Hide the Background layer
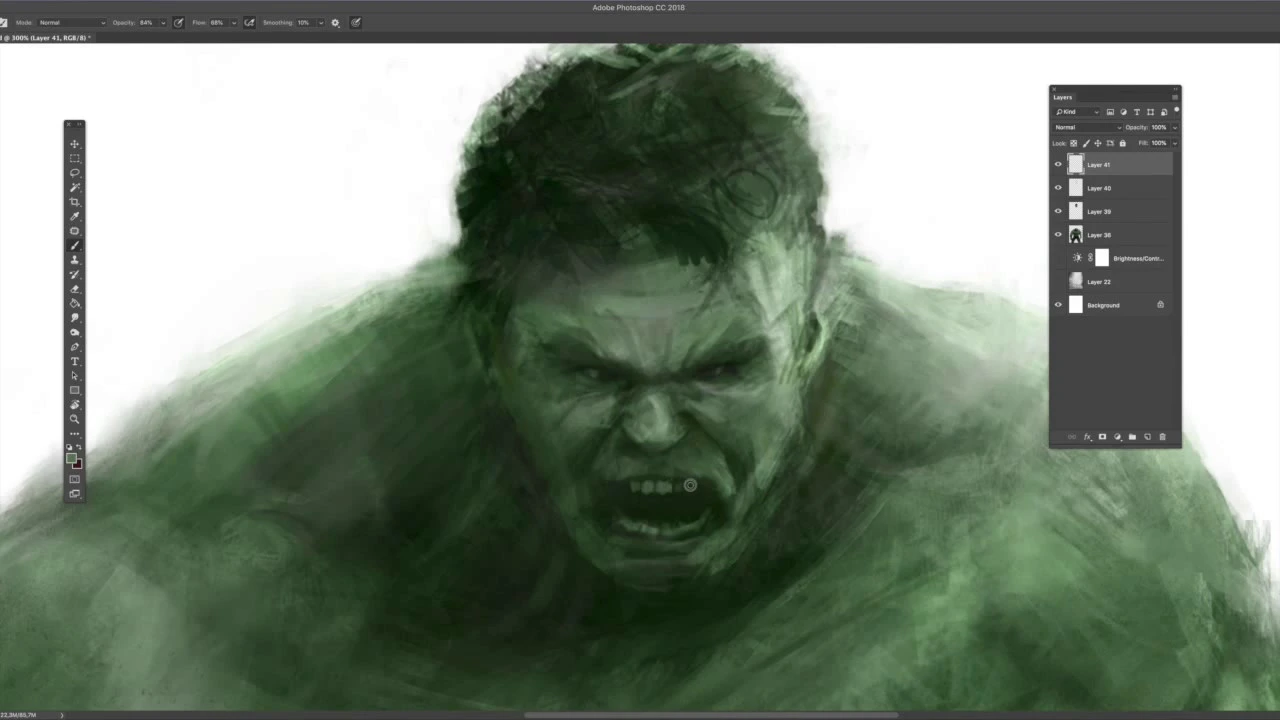Image resolution: width=1280 pixels, height=720 pixels. pyautogui.click(x=1058, y=305)
